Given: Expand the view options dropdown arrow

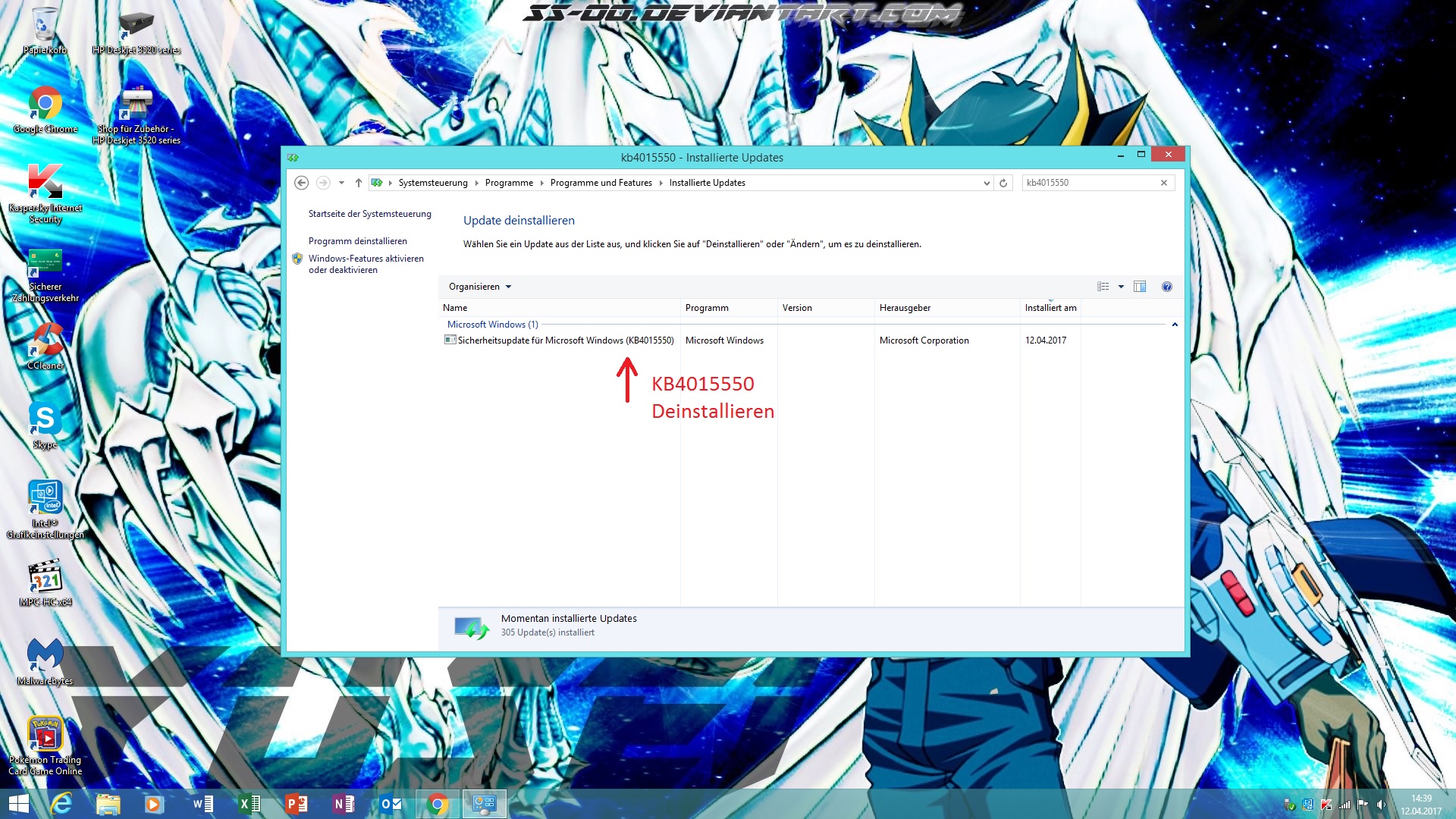Looking at the screenshot, I should pos(1121,287).
